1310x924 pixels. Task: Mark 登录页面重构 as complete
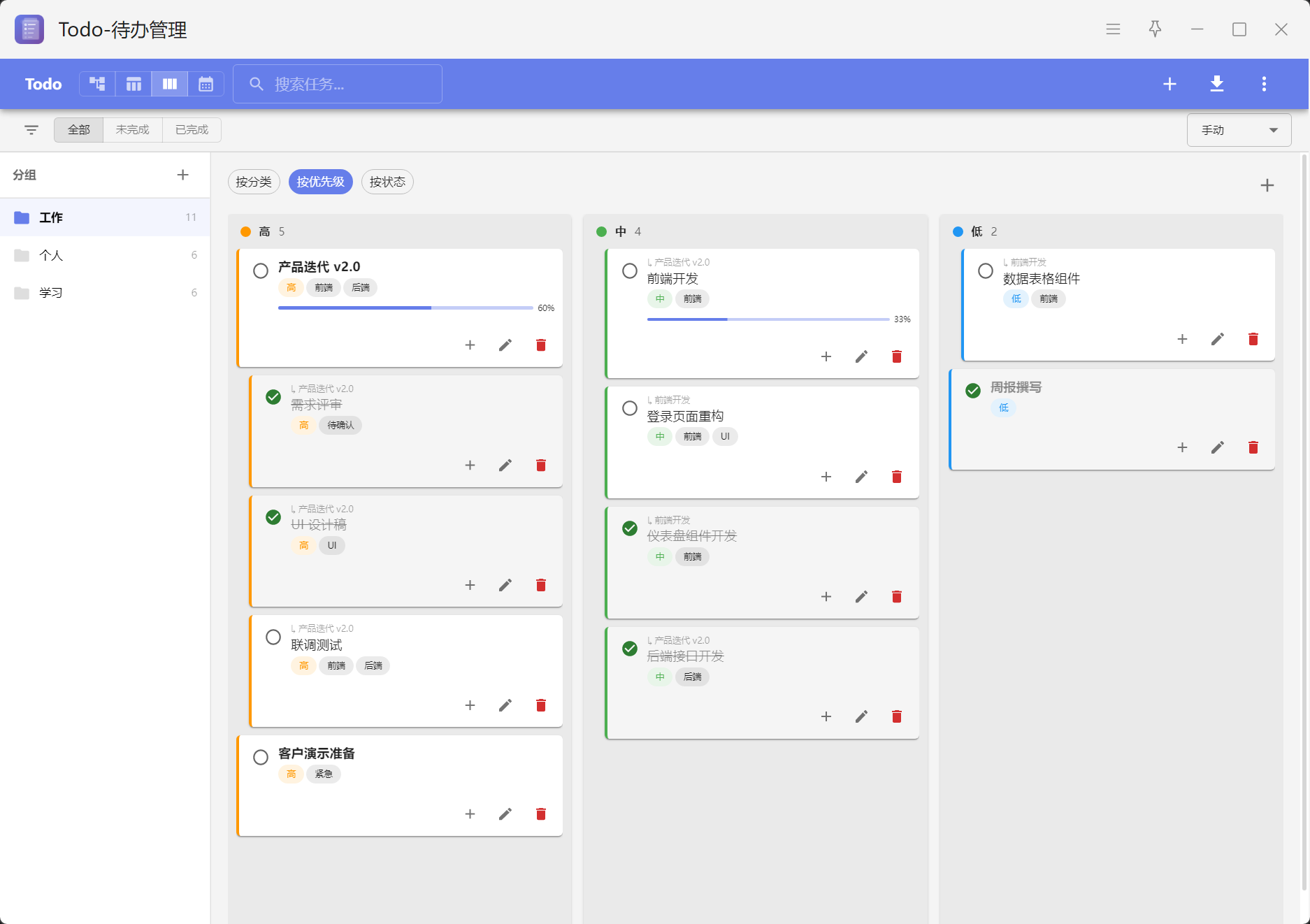630,408
